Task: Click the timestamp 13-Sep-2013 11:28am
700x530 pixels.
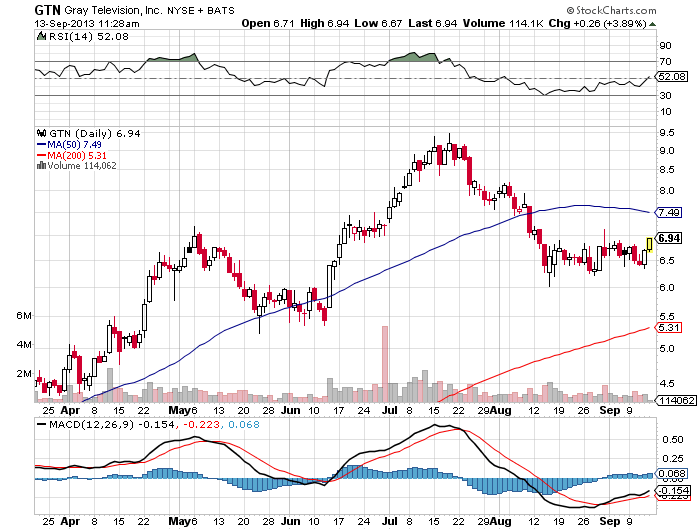Action: click(87, 24)
